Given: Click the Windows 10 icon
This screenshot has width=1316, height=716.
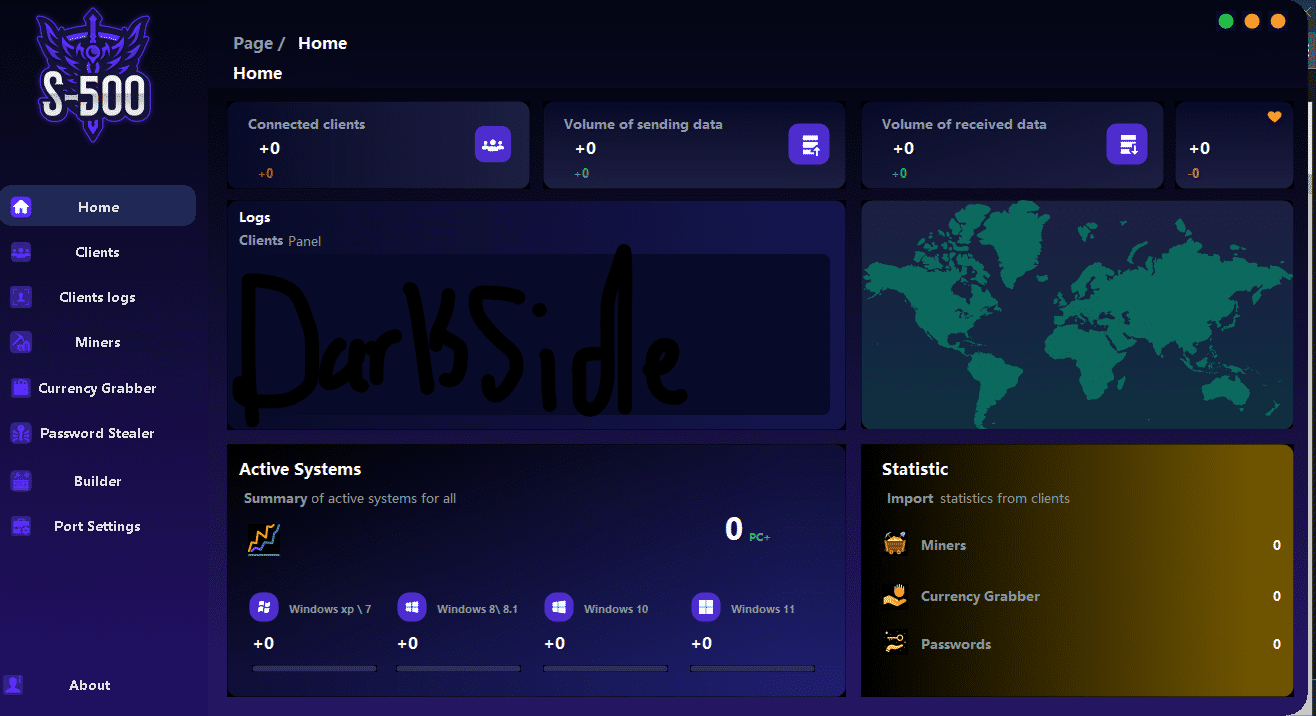Looking at the screenshot, I should 559,608.
